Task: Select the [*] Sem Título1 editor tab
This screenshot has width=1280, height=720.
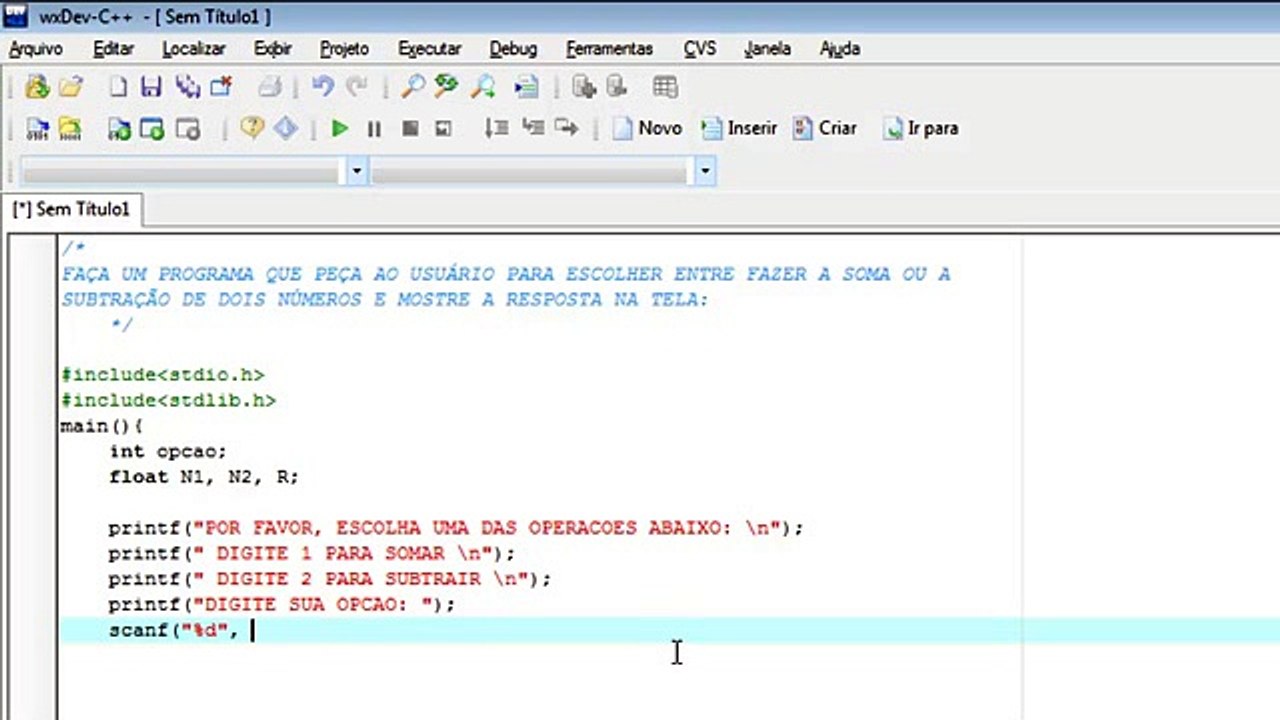Action: pos(71,209)
